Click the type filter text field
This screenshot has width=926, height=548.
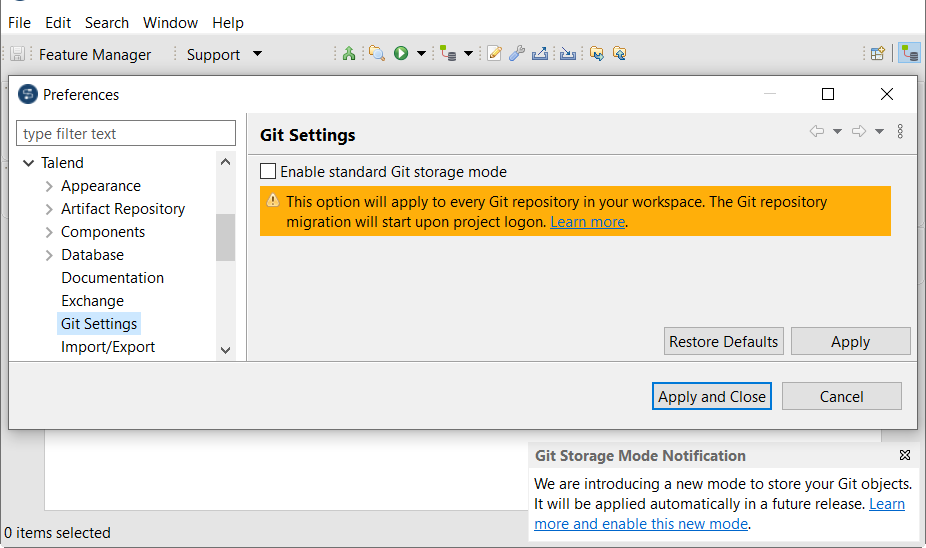(x=126, y=134)
